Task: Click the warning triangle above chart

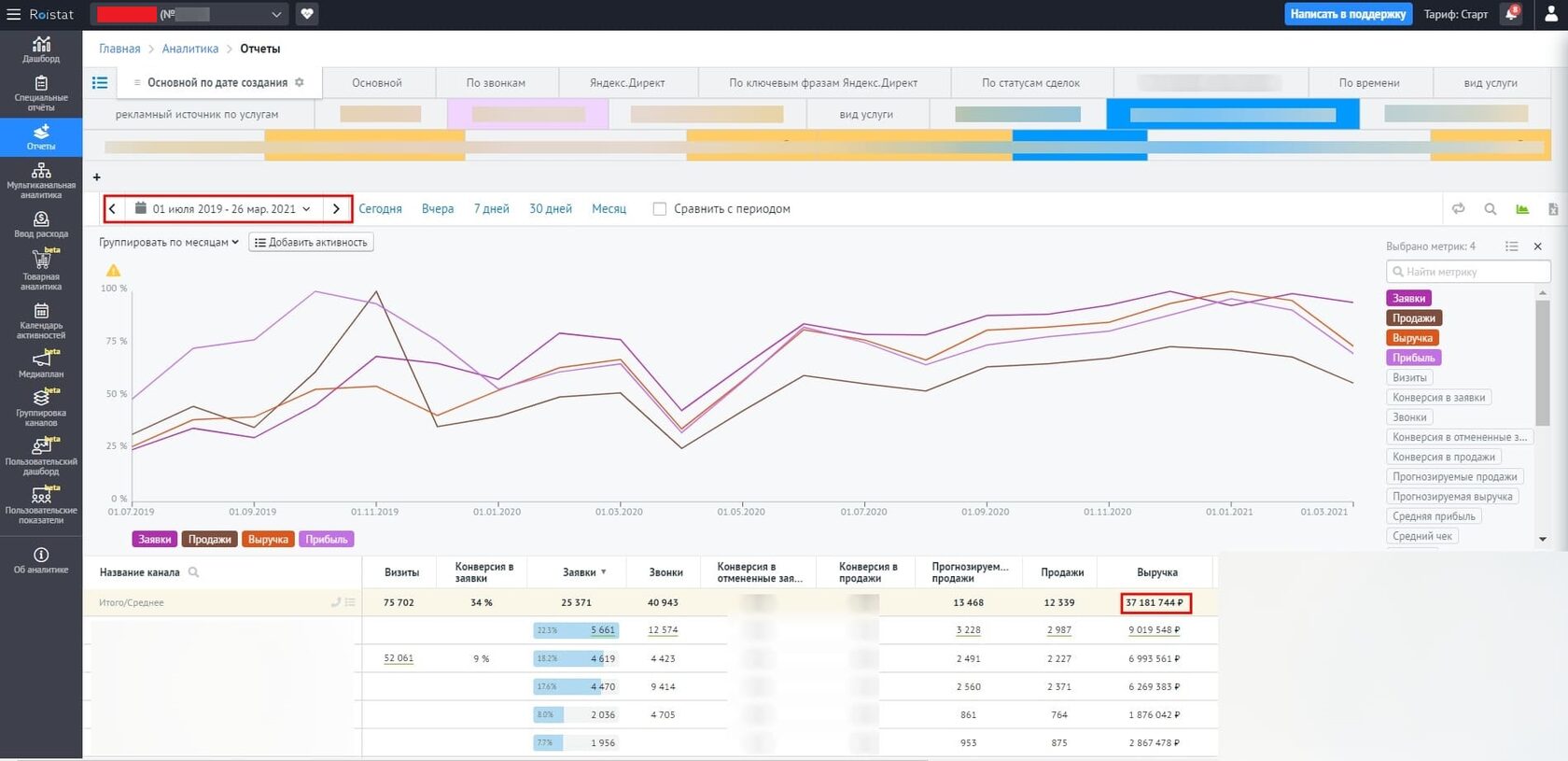Action: (113, 271)
